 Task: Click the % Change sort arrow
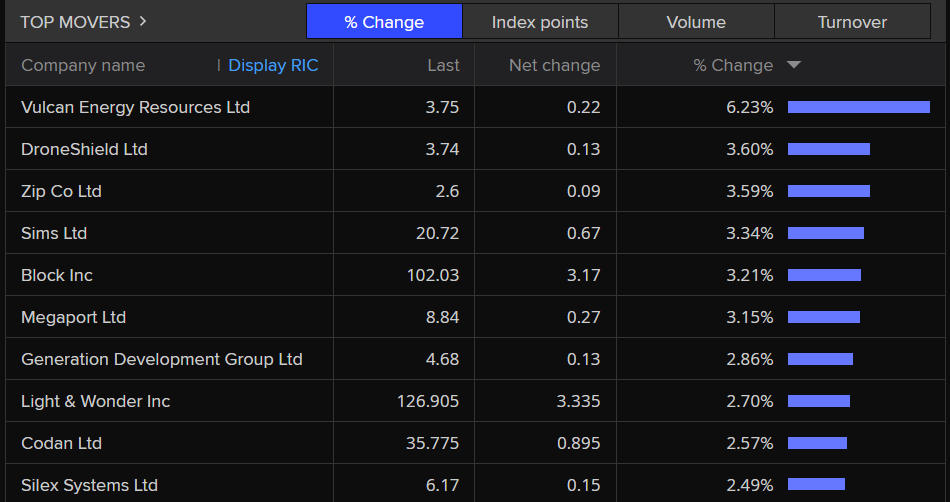pos(794,65)
